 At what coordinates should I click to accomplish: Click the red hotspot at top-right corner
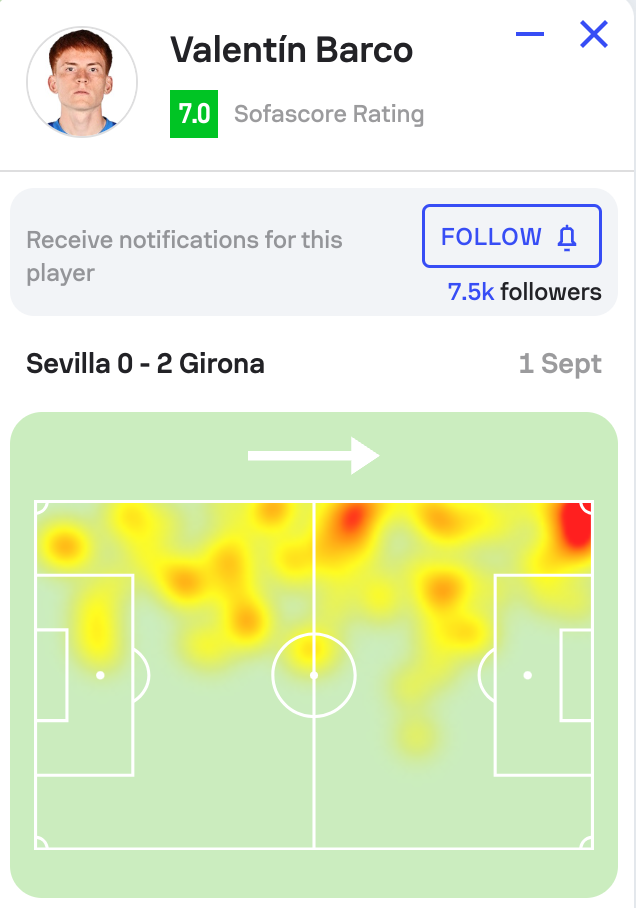click(577, 526)
